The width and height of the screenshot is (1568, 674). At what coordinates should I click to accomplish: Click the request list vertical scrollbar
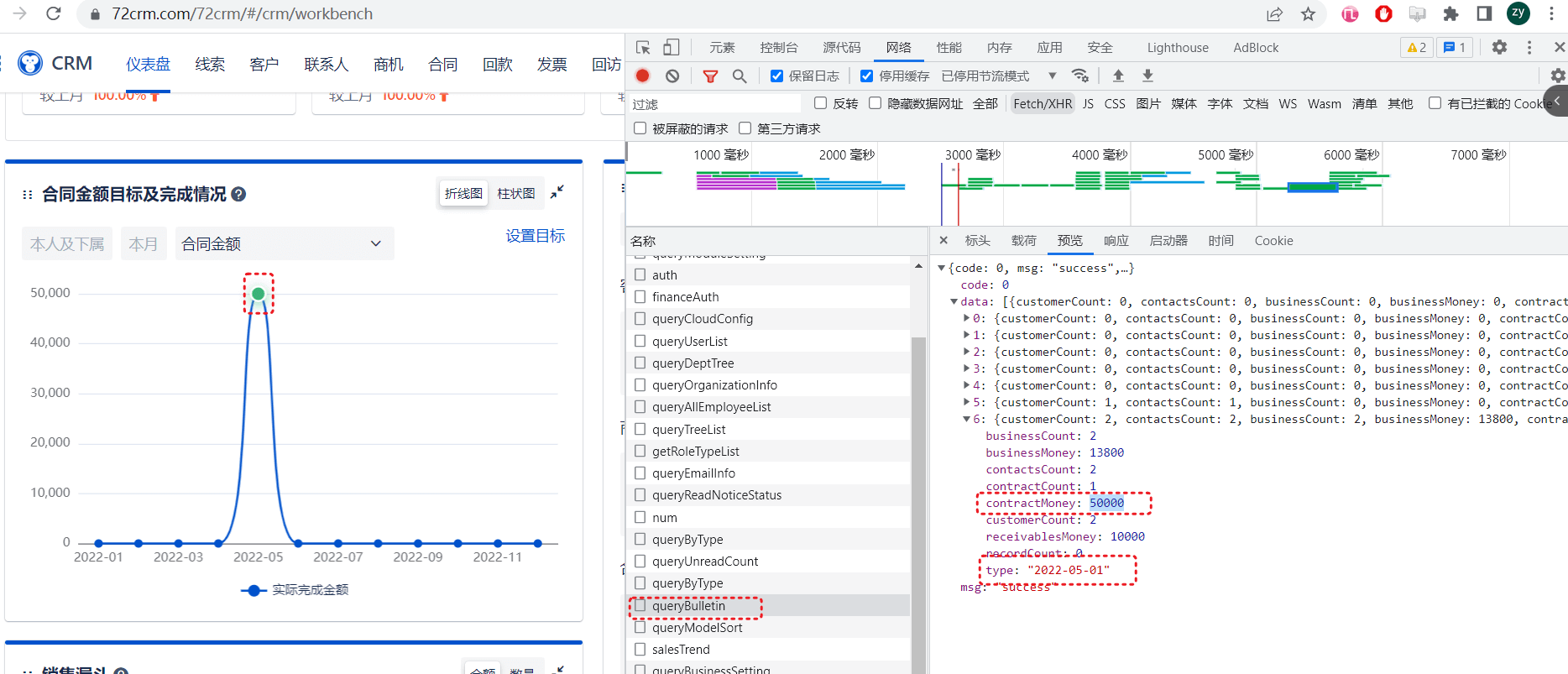point(918,504)
